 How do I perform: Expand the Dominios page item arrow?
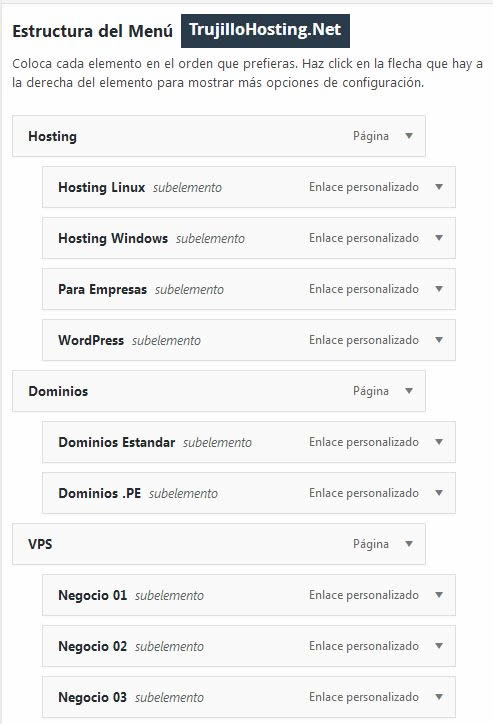point(409,391)
